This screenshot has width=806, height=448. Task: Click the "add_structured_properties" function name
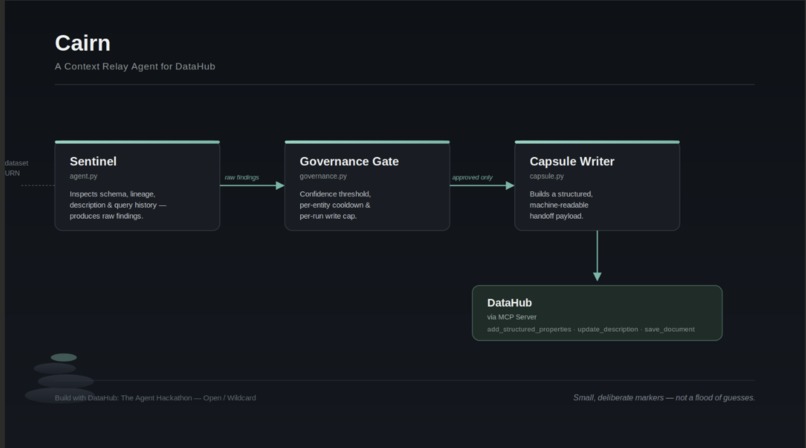pos(529,329)
